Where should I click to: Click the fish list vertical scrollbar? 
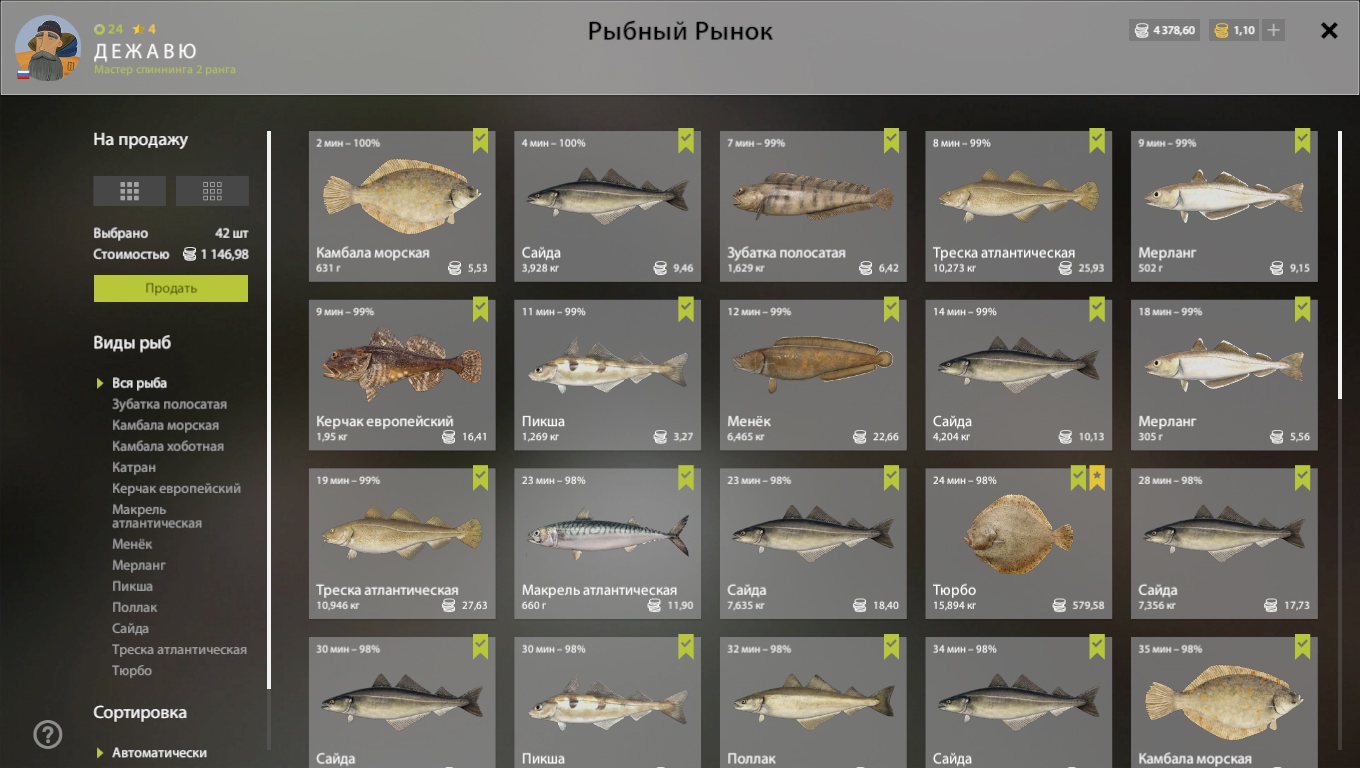1341,267
